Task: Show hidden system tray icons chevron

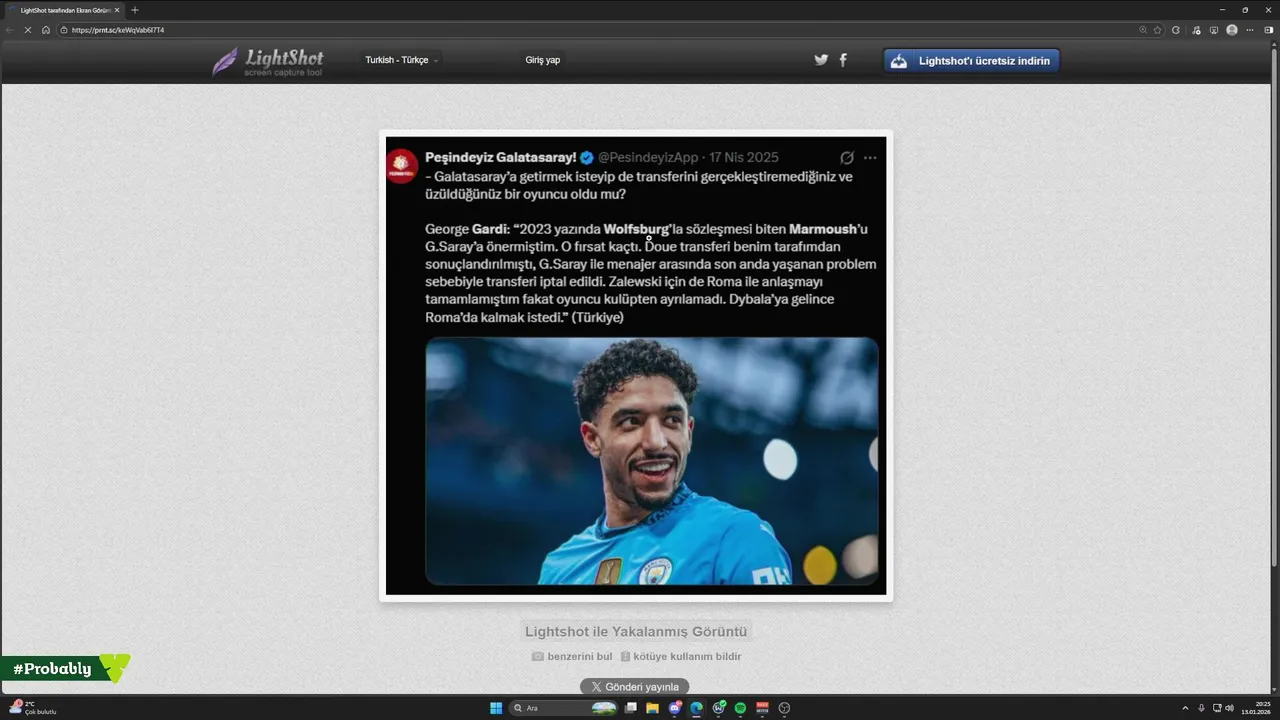Action: 1186,708
